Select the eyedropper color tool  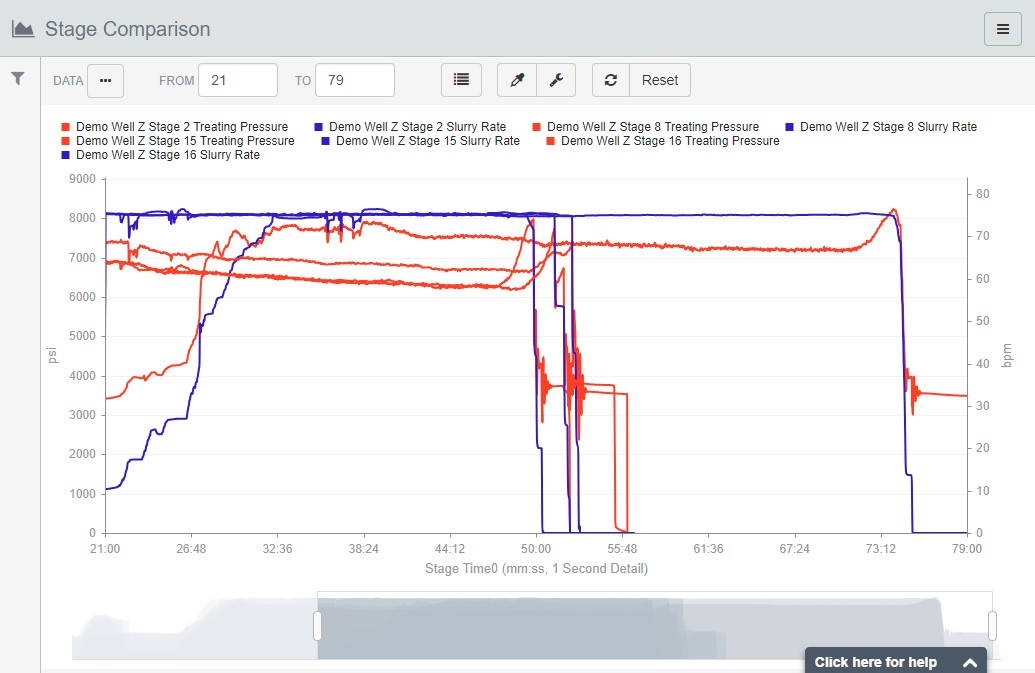point(517,80)
